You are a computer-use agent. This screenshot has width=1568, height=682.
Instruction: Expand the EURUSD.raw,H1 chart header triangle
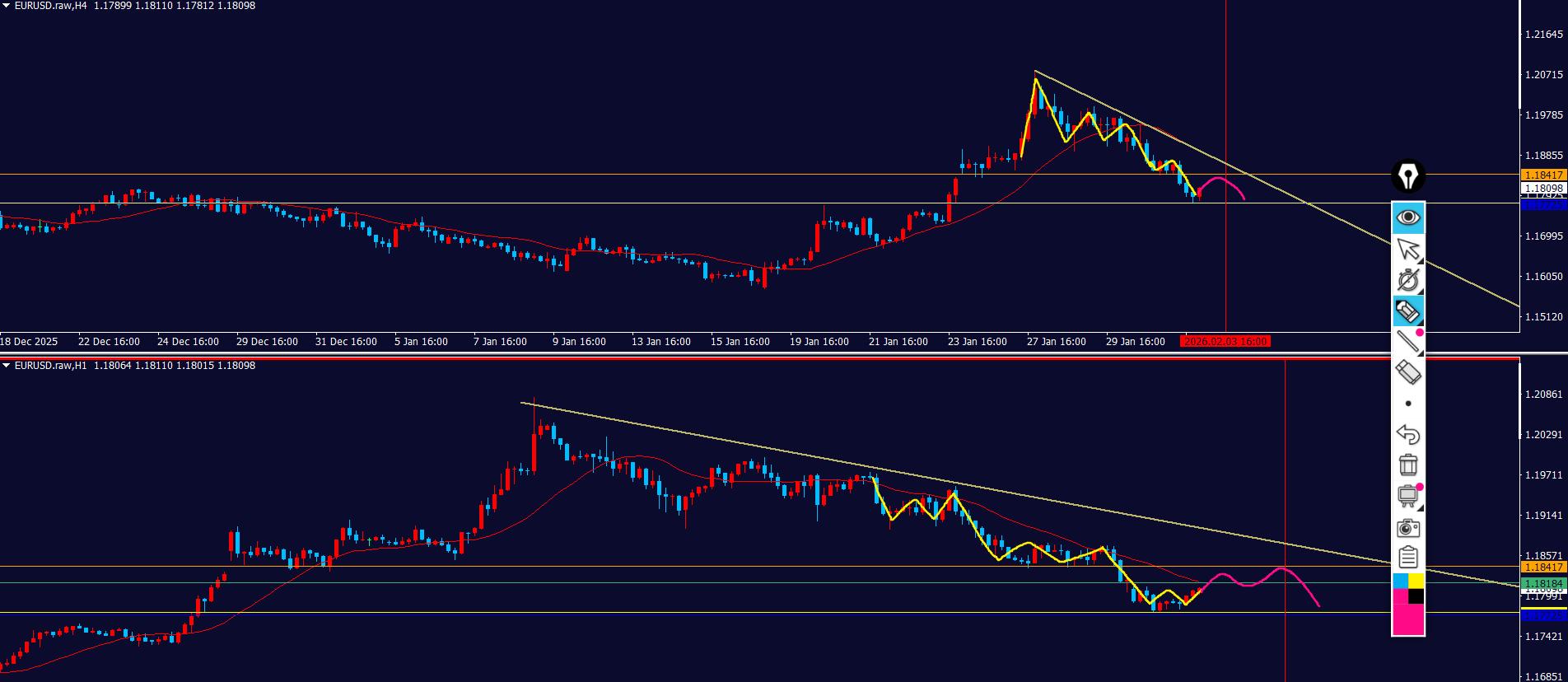point(6,365)
